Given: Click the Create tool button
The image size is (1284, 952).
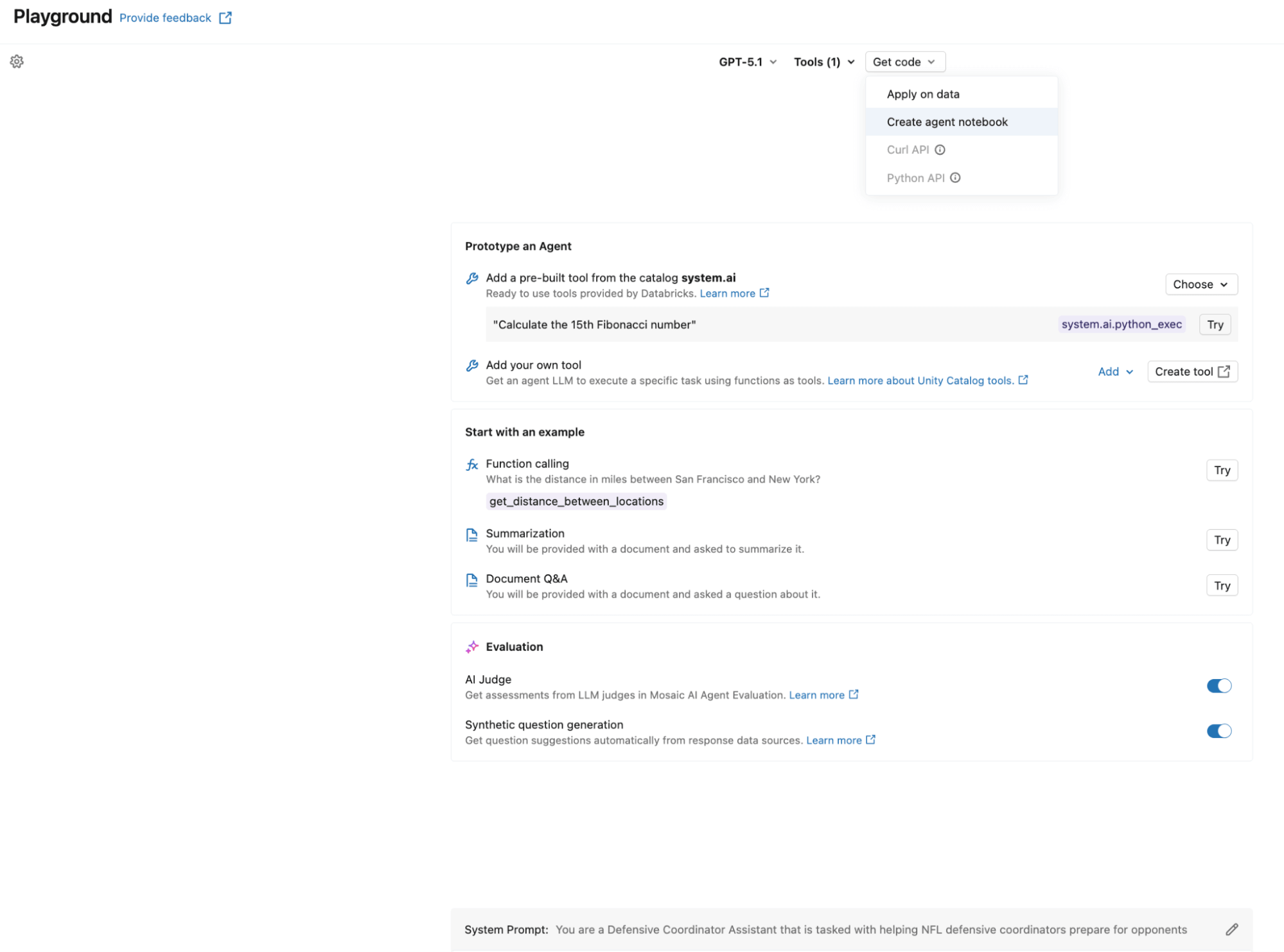Looking at the screenshot, I should [1192, 372].
